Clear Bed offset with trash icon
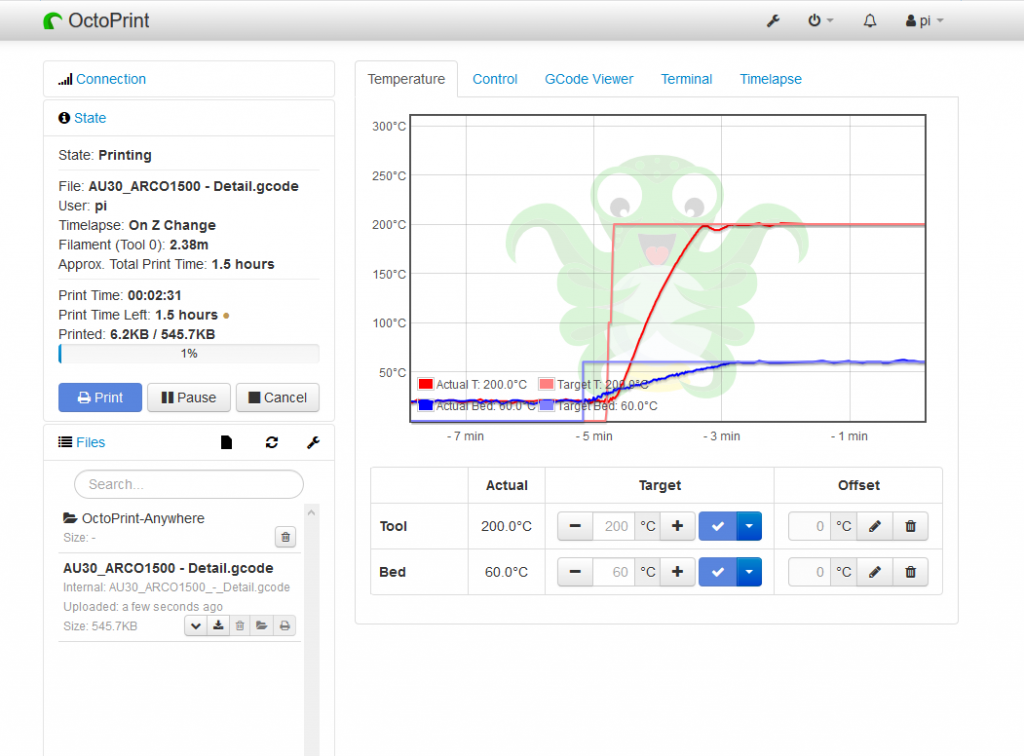 910,572
